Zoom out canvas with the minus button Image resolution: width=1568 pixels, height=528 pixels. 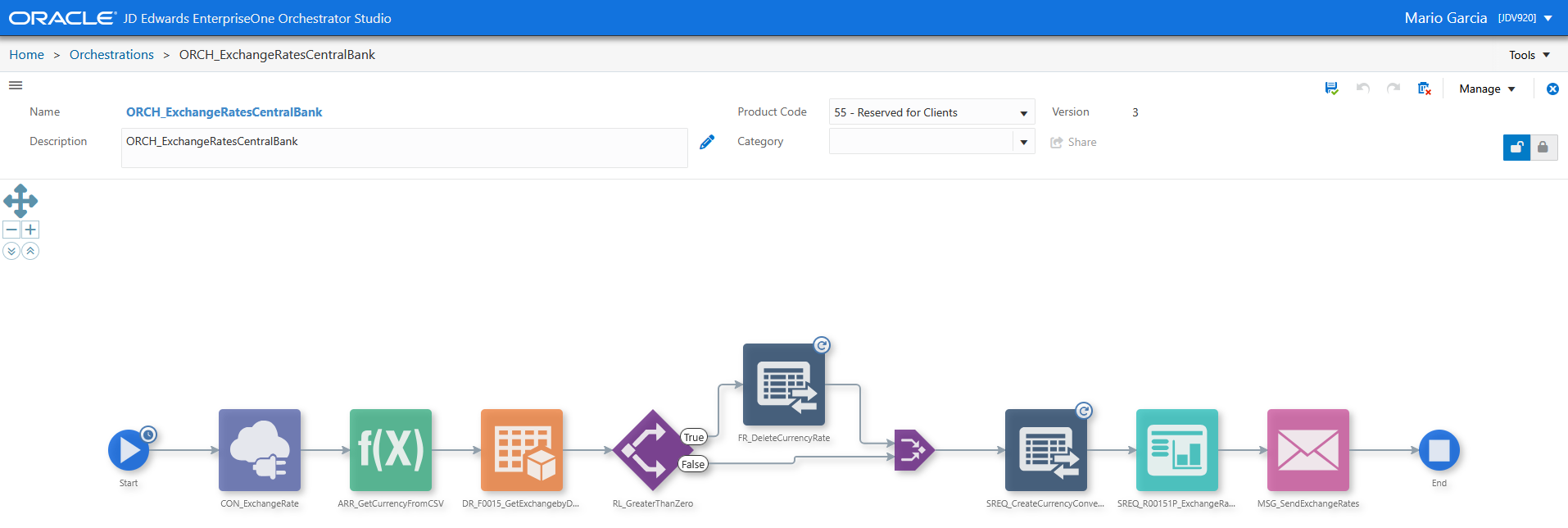[x=11, y=230]
